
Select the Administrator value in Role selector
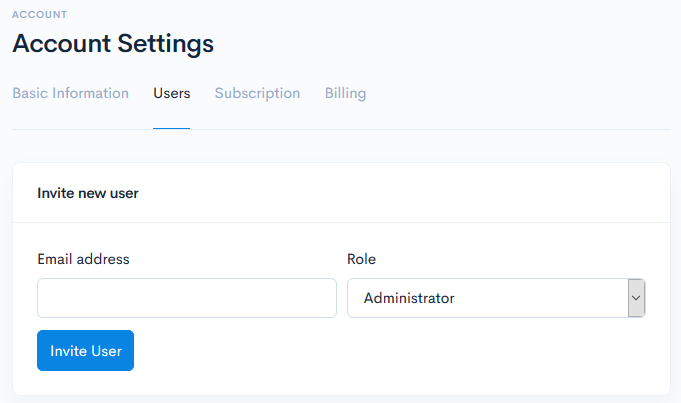pyautogui.click(x=409, y=298)
